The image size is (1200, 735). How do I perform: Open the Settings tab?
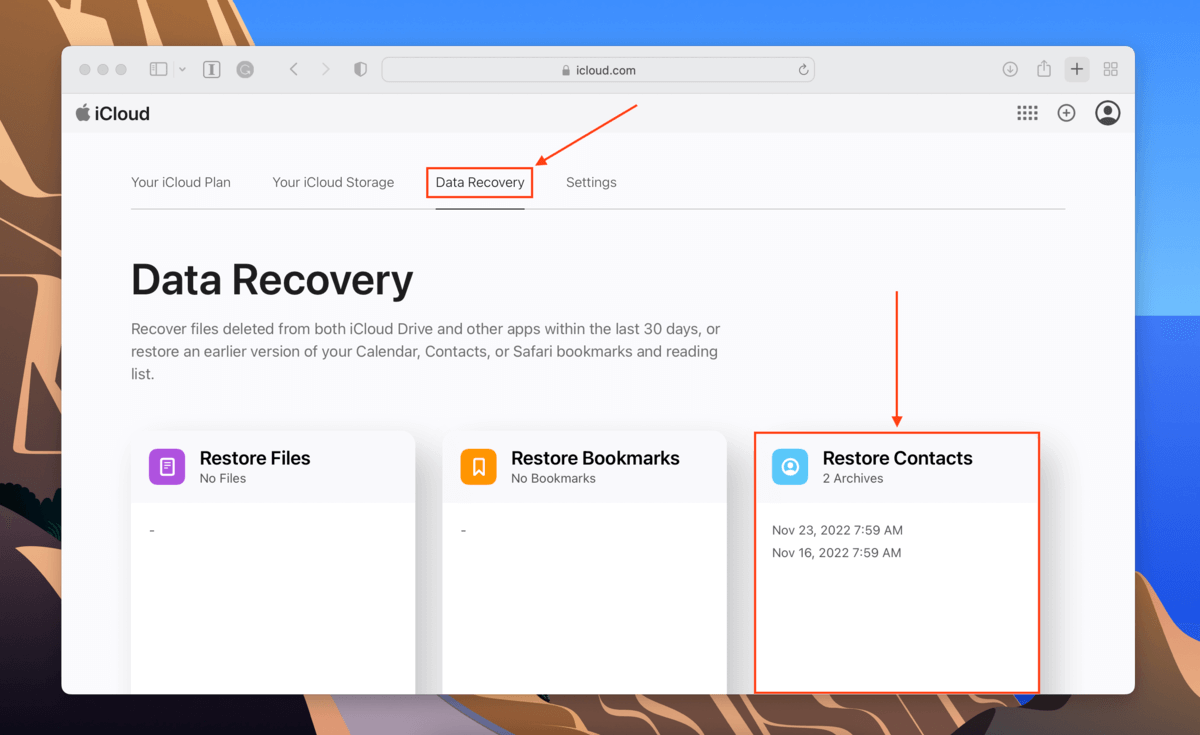coord(591,182)
